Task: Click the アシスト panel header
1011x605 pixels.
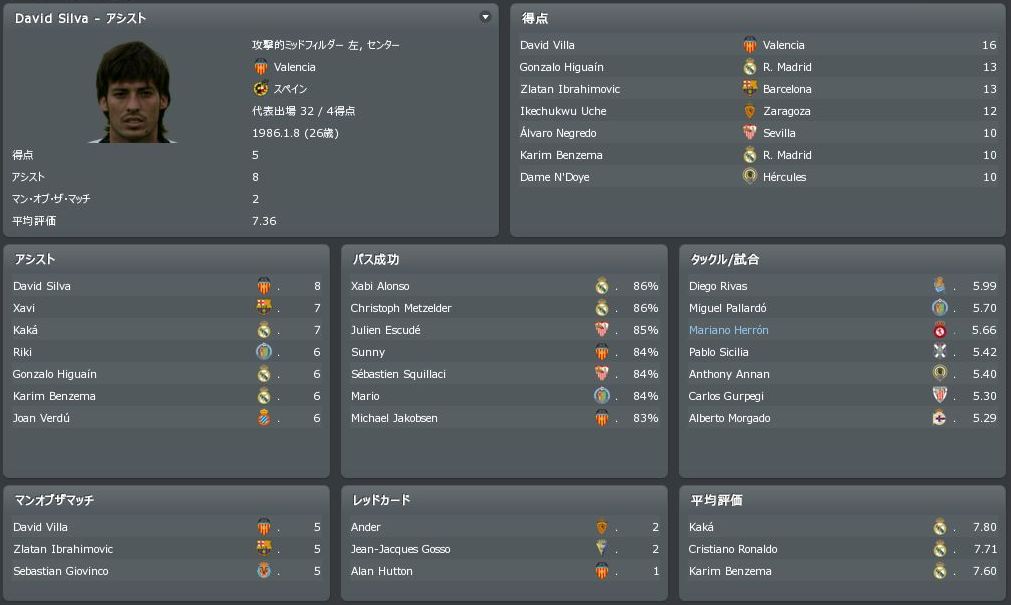Action: pyautogui.click(x=35, y=259)
